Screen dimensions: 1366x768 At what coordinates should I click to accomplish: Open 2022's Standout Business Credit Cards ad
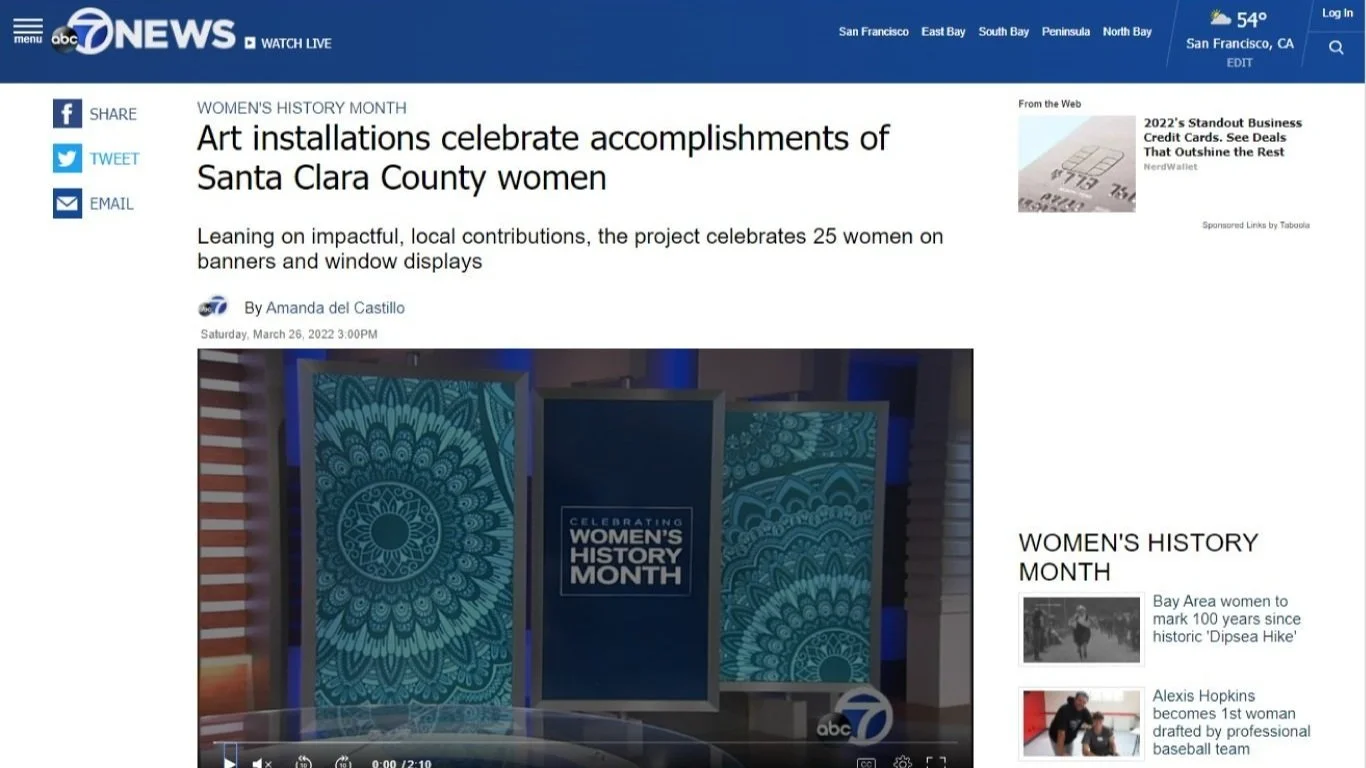click(x=1223, y=137)
